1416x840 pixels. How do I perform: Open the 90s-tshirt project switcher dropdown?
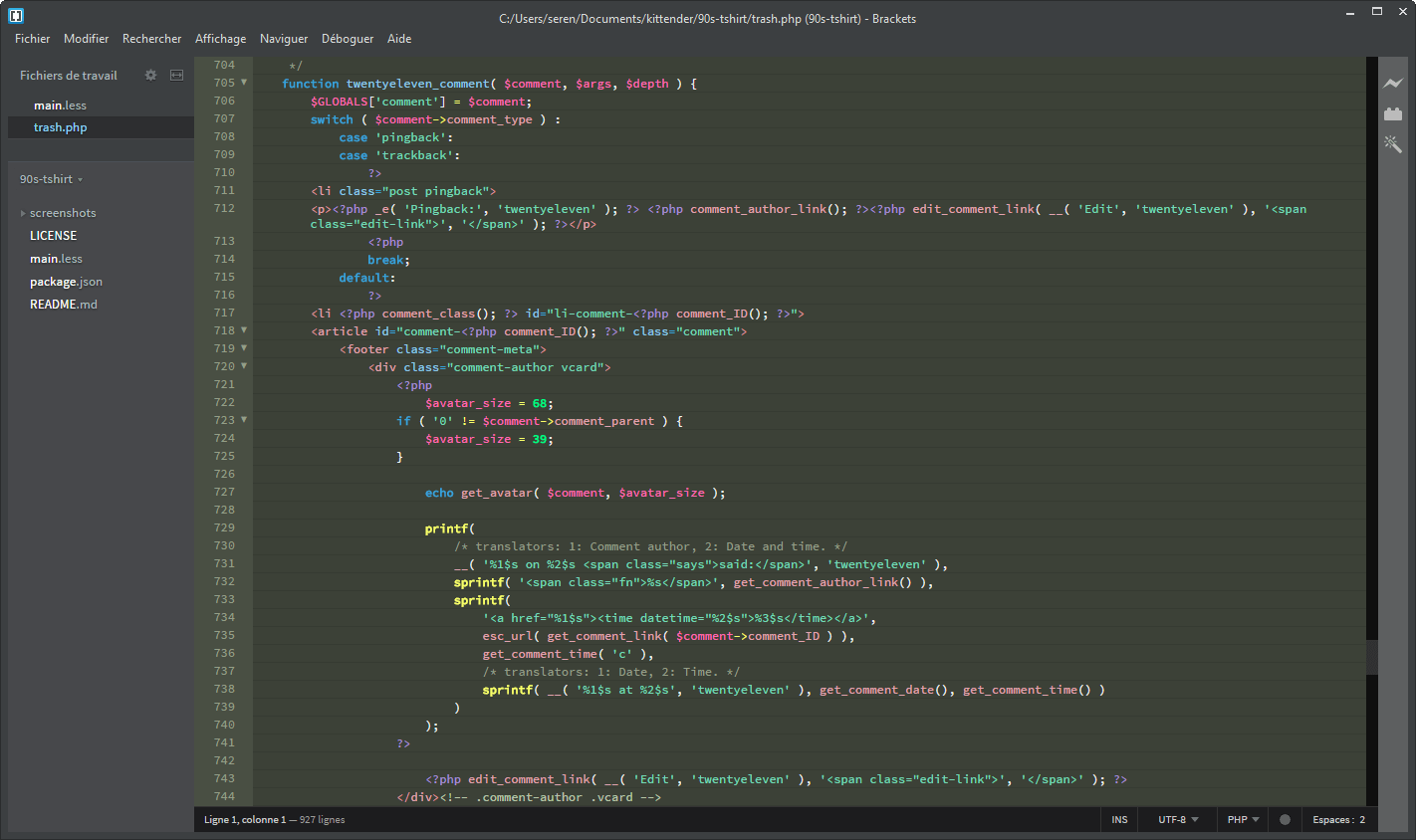point(50,179)
